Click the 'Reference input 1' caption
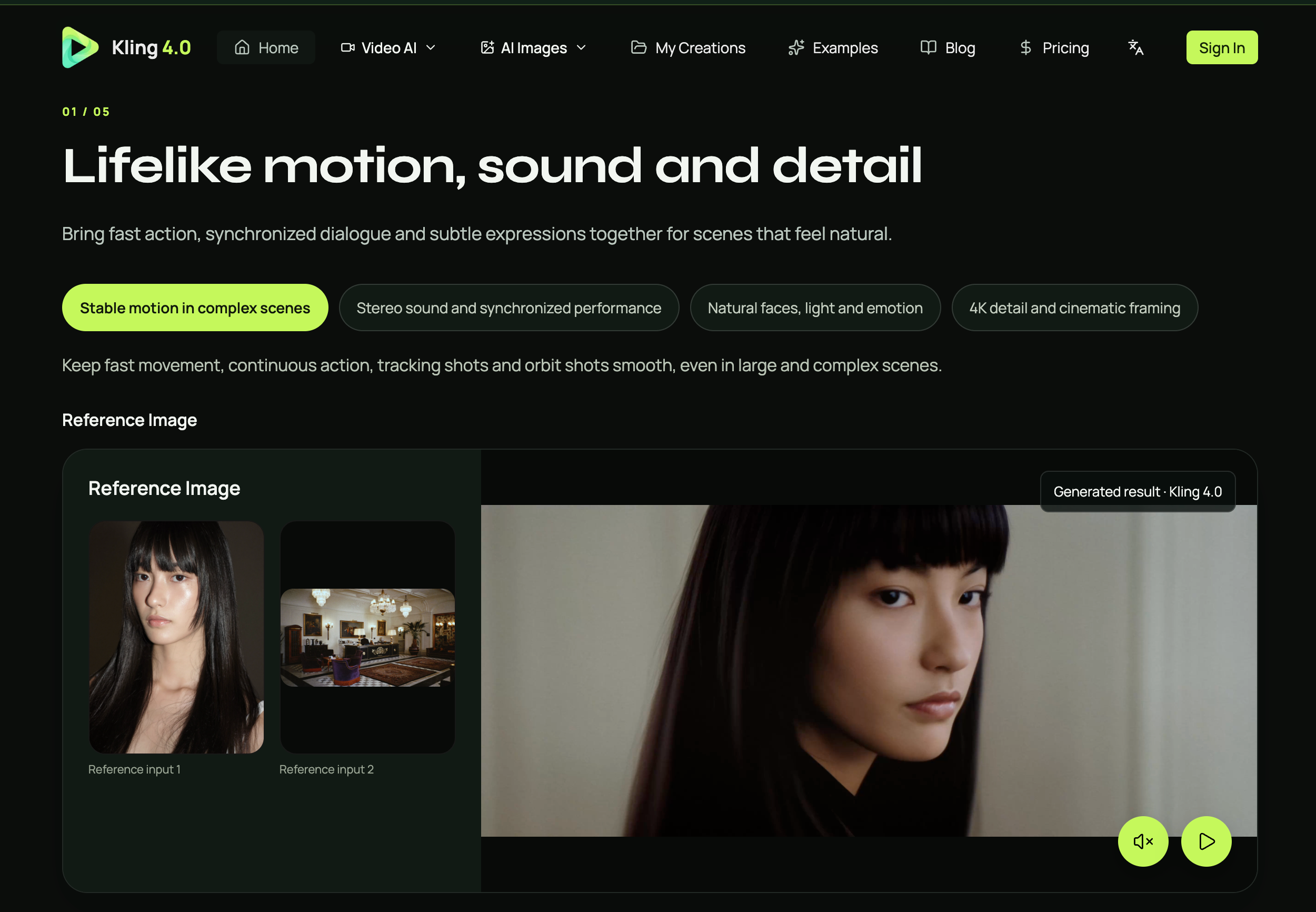Screen dimensions: 1316x912 coord(134,769)
